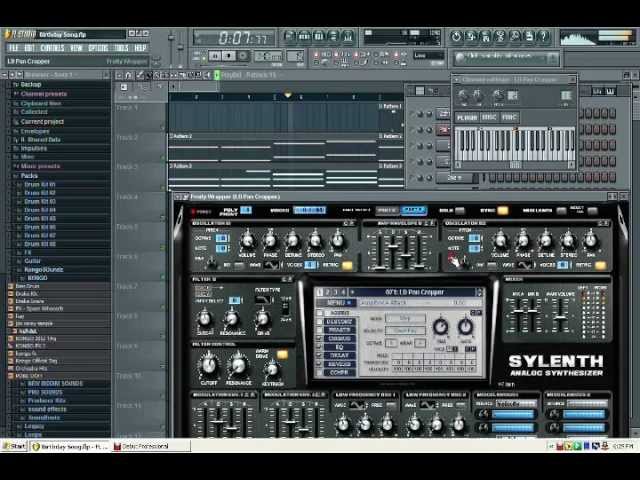Image resolution: width=640 pixels, height=480 pixels.
Task: Click the Record button in transport panel
Action: 243,56
